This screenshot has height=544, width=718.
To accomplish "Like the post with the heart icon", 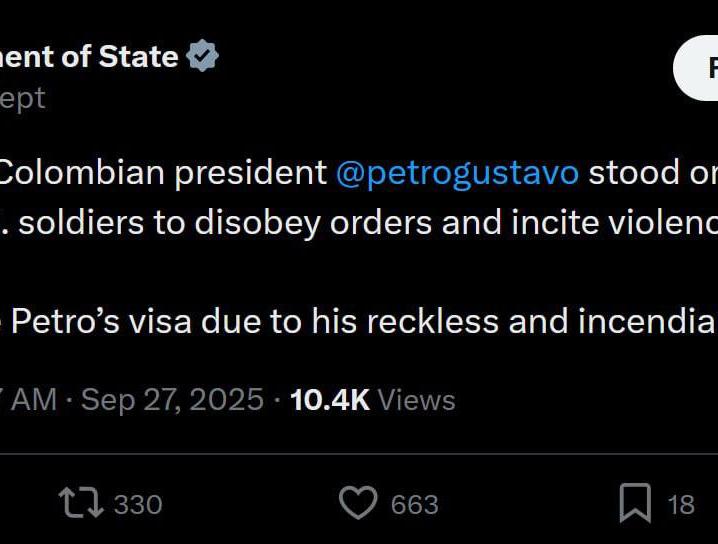I will click(358, 503).
